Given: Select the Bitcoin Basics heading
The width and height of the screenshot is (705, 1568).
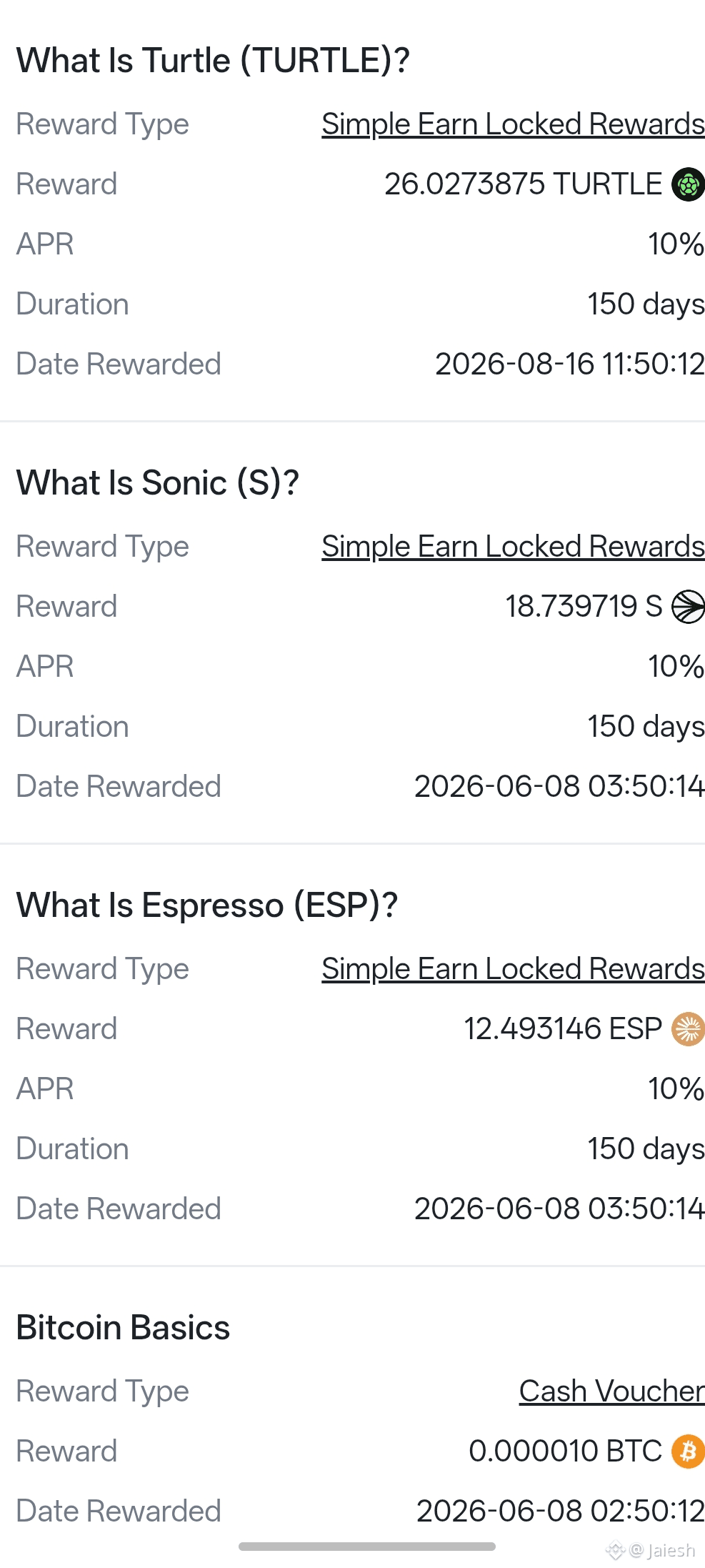Looking at the screenshot, I should [x=123, y=1328].
